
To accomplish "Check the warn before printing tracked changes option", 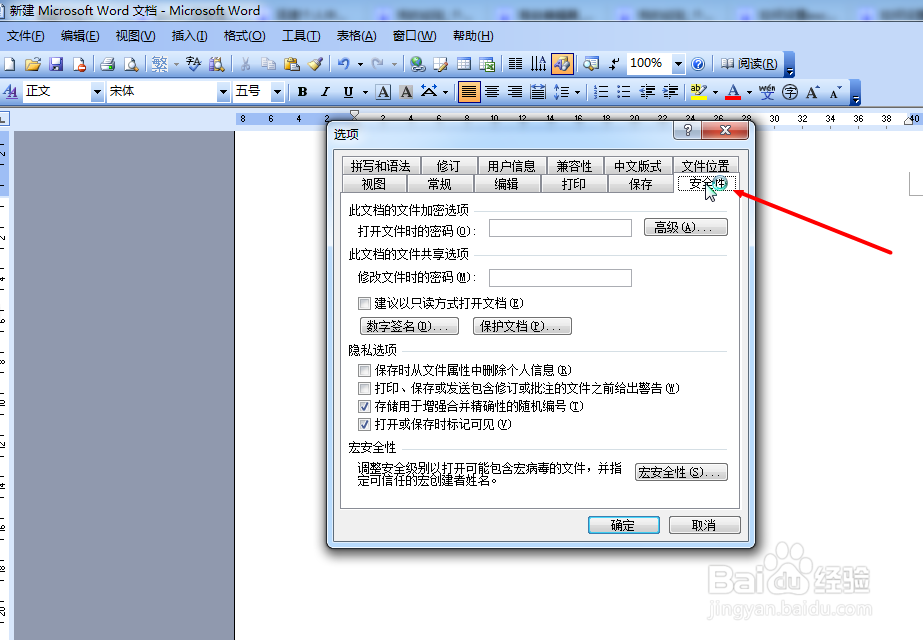I will [x=364, y=389].
